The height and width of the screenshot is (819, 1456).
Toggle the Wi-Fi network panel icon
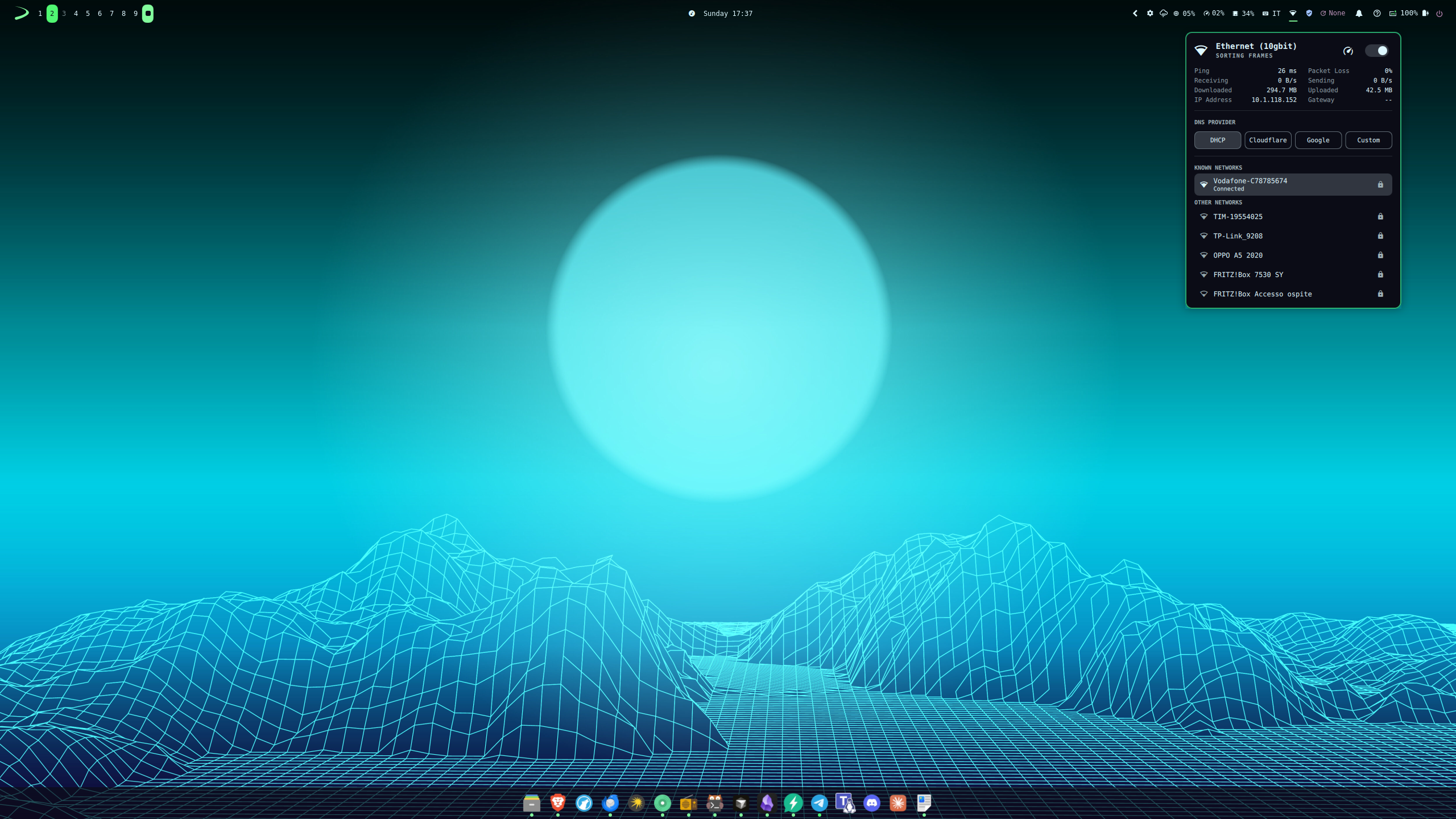[1293, 13]
